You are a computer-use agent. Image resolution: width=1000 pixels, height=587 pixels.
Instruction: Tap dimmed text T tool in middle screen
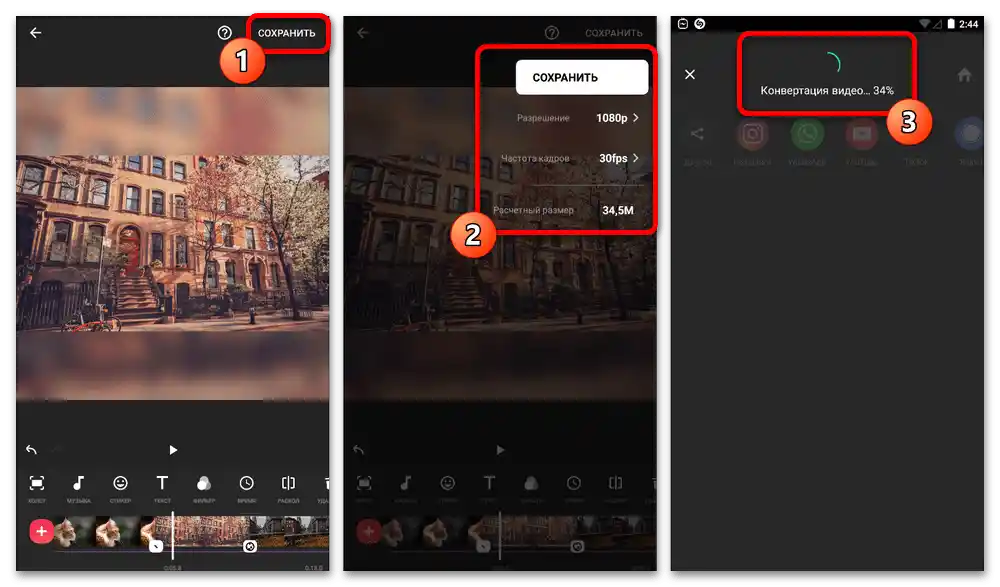(x=489, y=483)
